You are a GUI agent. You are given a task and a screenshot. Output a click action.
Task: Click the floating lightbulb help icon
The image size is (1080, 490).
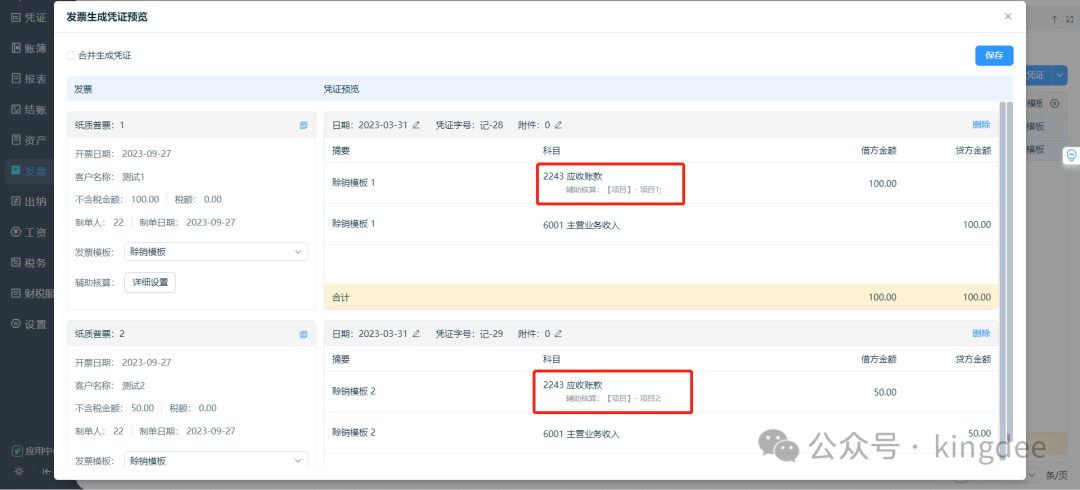(x=1070, y=155)
